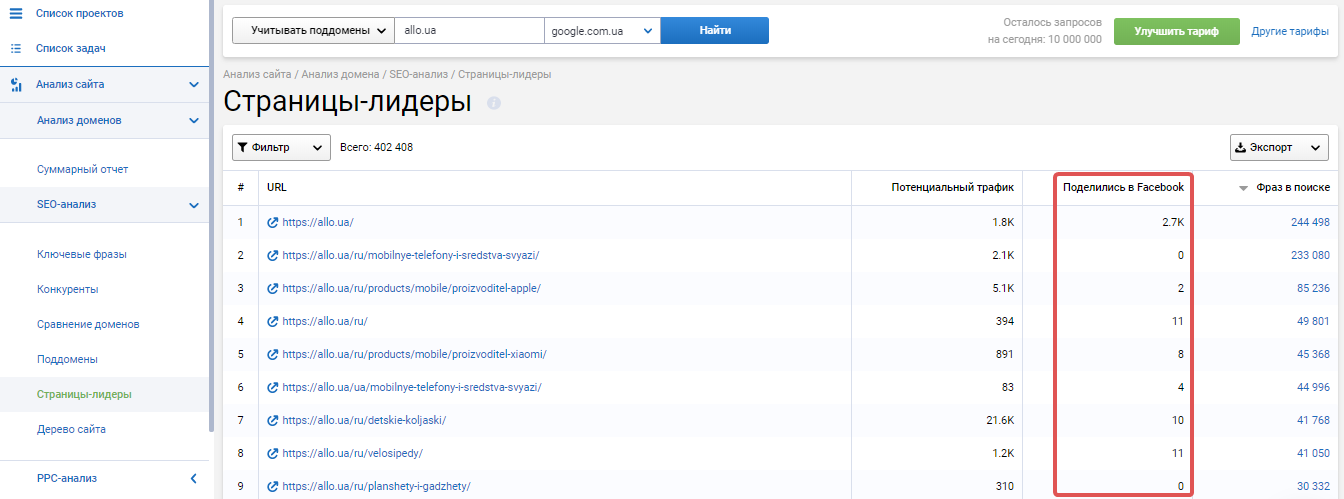This screenshot has width=1344, height=499.
Task: Open external link icon for mobilnye-telefony ru row
Action: 273,255
